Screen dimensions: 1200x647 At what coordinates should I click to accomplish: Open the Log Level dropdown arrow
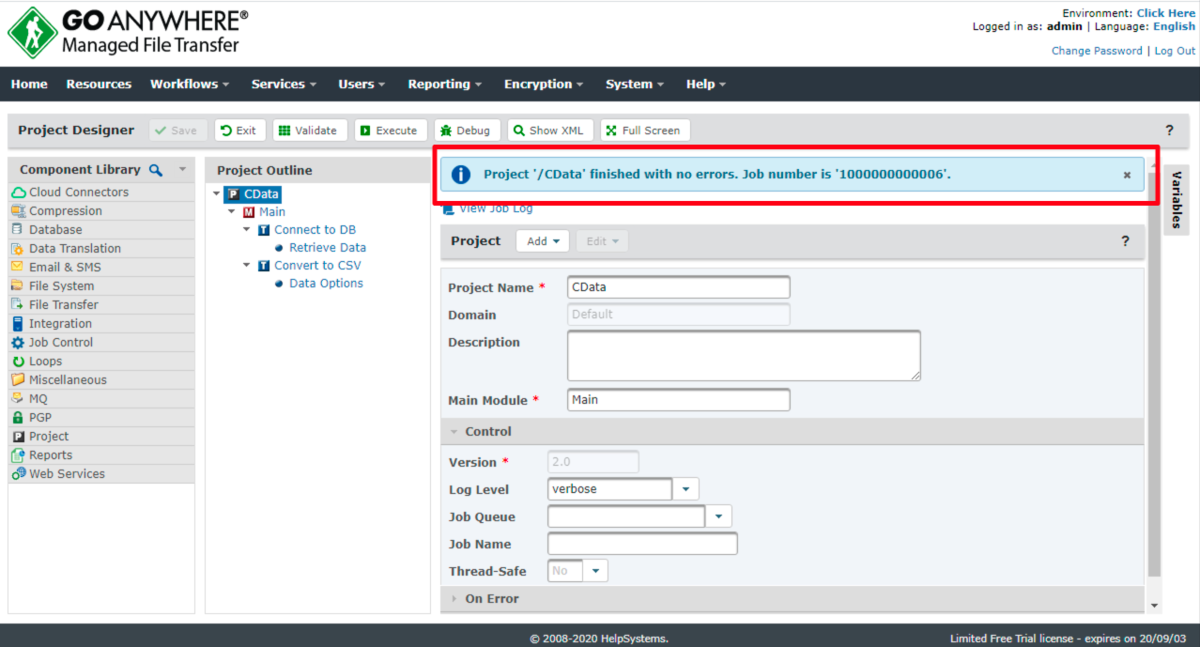pos(686,490)
